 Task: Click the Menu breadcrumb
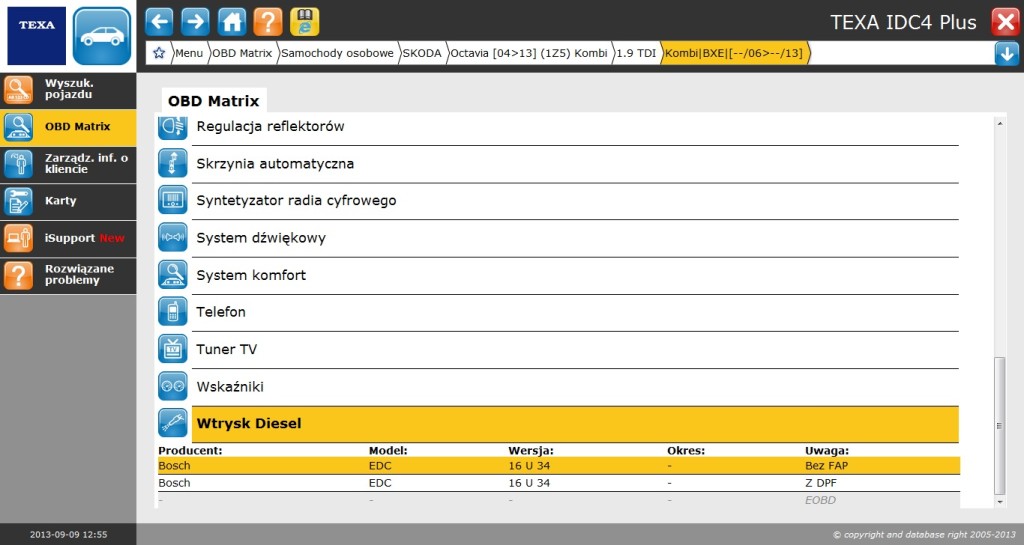[189, 53]
